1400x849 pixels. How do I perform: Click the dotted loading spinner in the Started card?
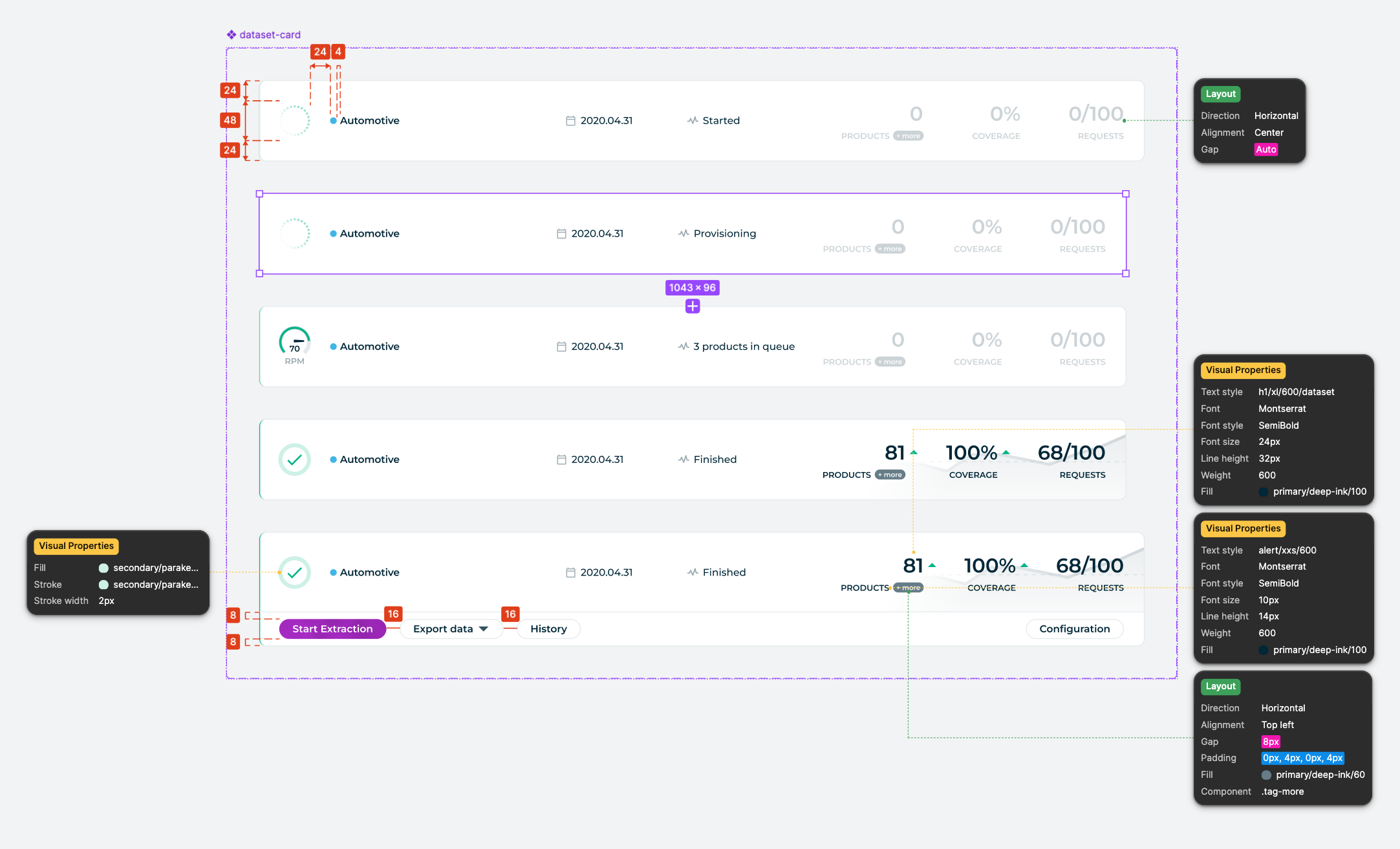pyautogui.click(x=294, y=121)
